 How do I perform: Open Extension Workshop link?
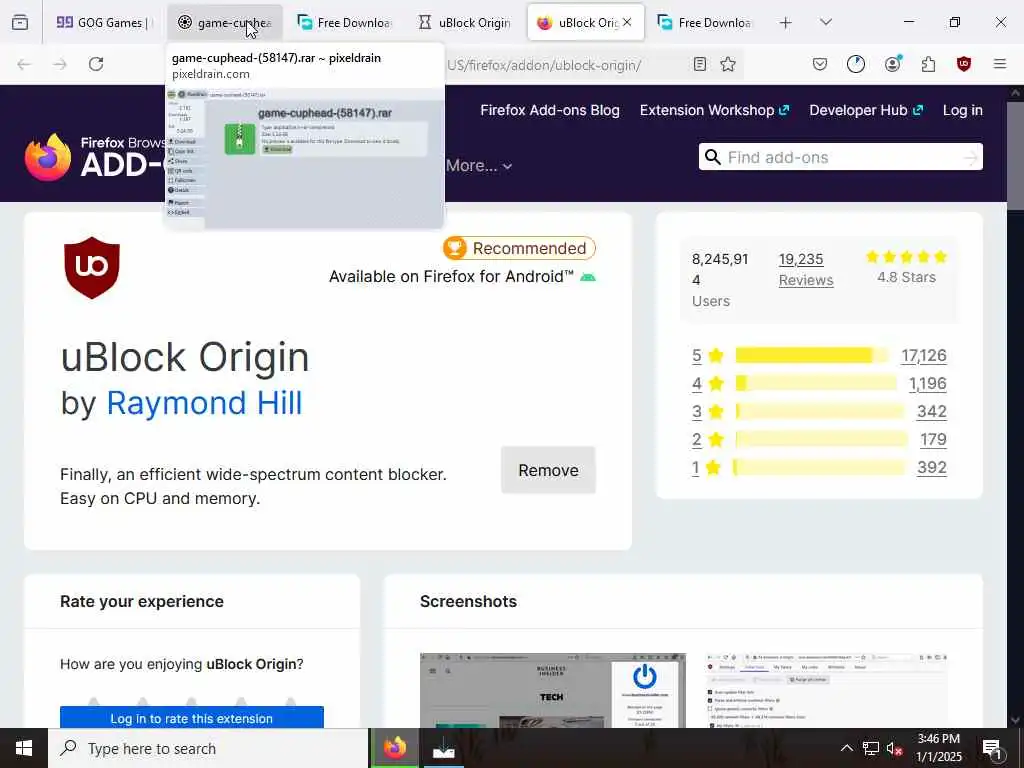pos(714,110)
